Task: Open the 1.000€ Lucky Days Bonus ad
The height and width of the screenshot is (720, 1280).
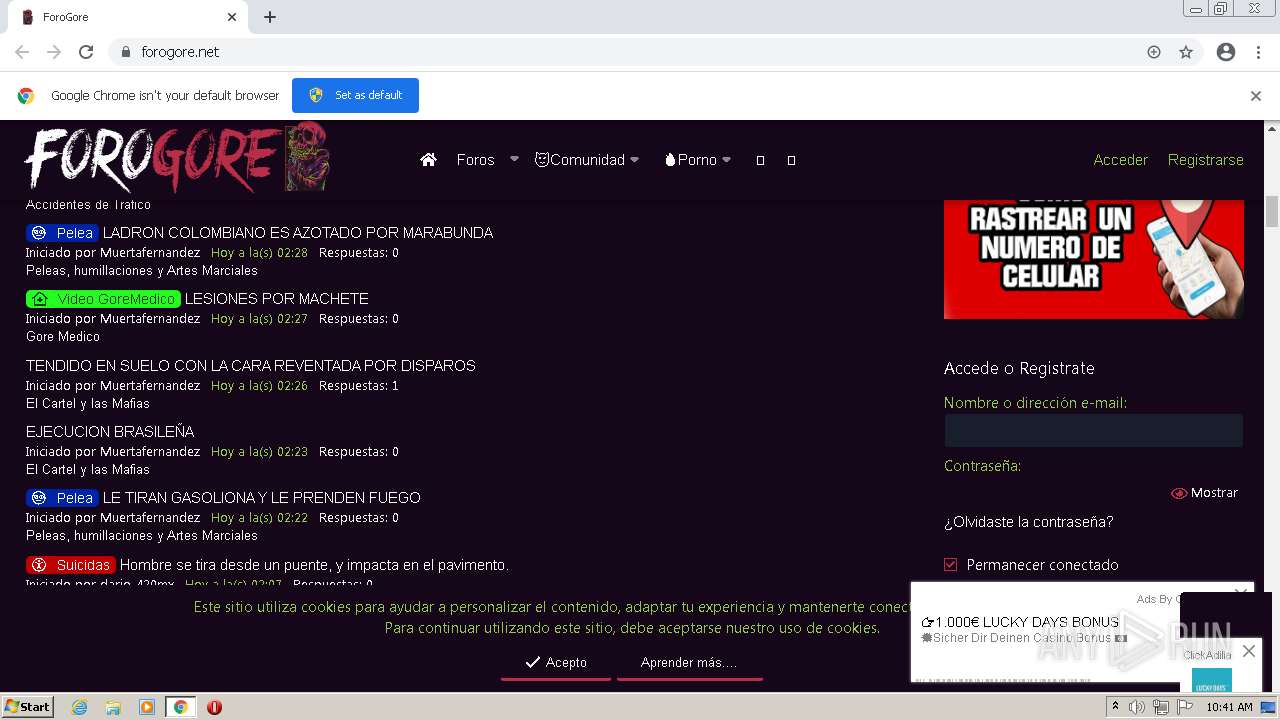Action: [1020, 622]
